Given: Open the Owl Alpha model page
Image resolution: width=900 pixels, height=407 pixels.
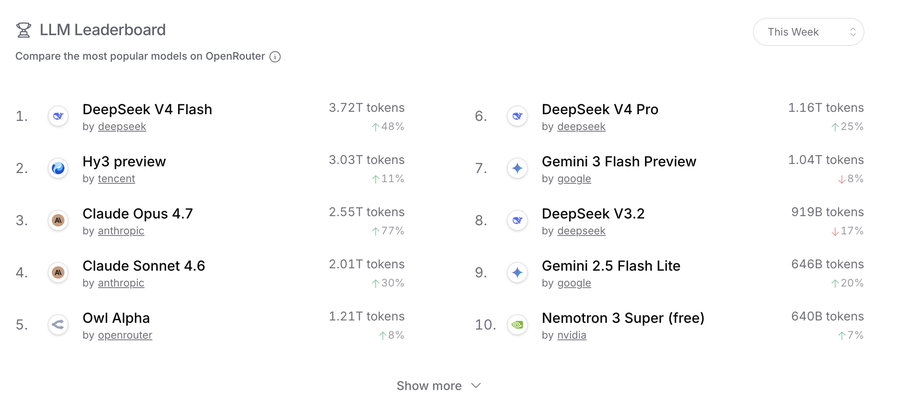Looking at the screenshot, I should [x=116, y=318].
